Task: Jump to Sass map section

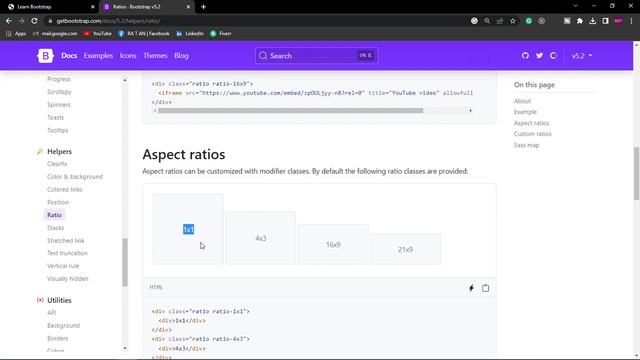Action: point(527,145)
